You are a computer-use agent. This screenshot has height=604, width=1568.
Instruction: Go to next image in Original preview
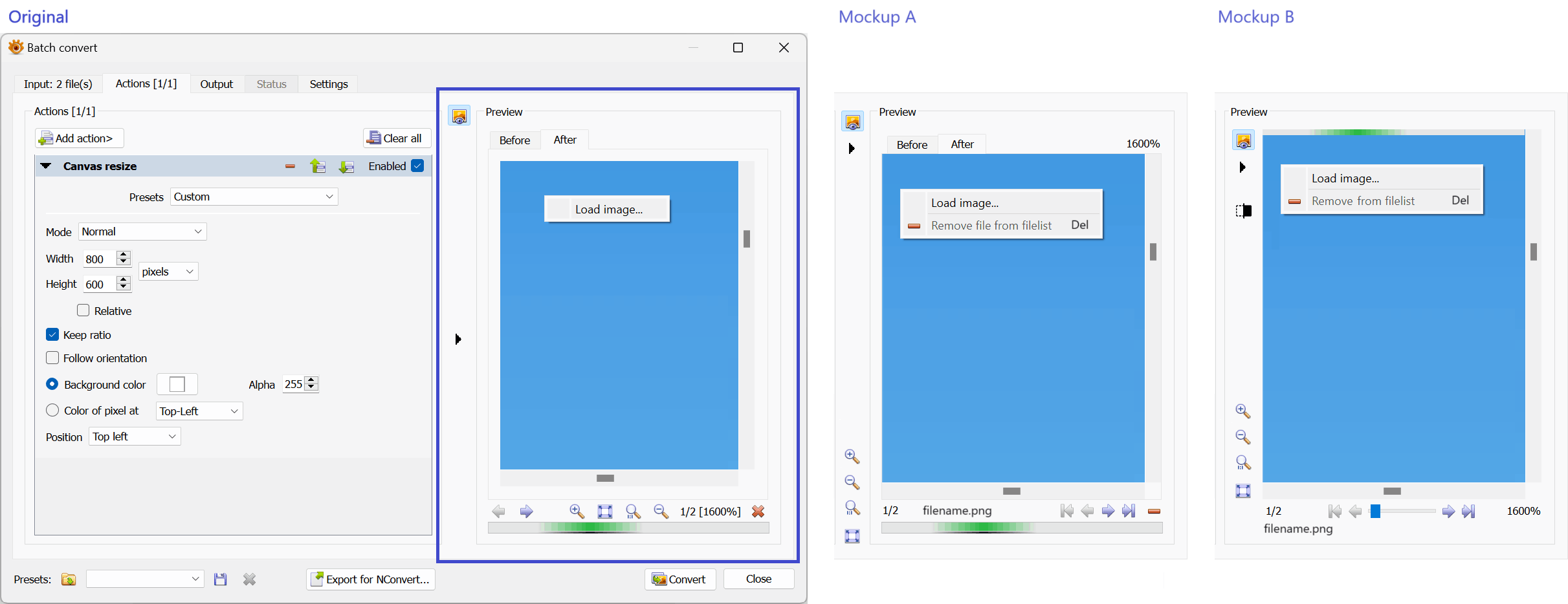tap(527, 512)
